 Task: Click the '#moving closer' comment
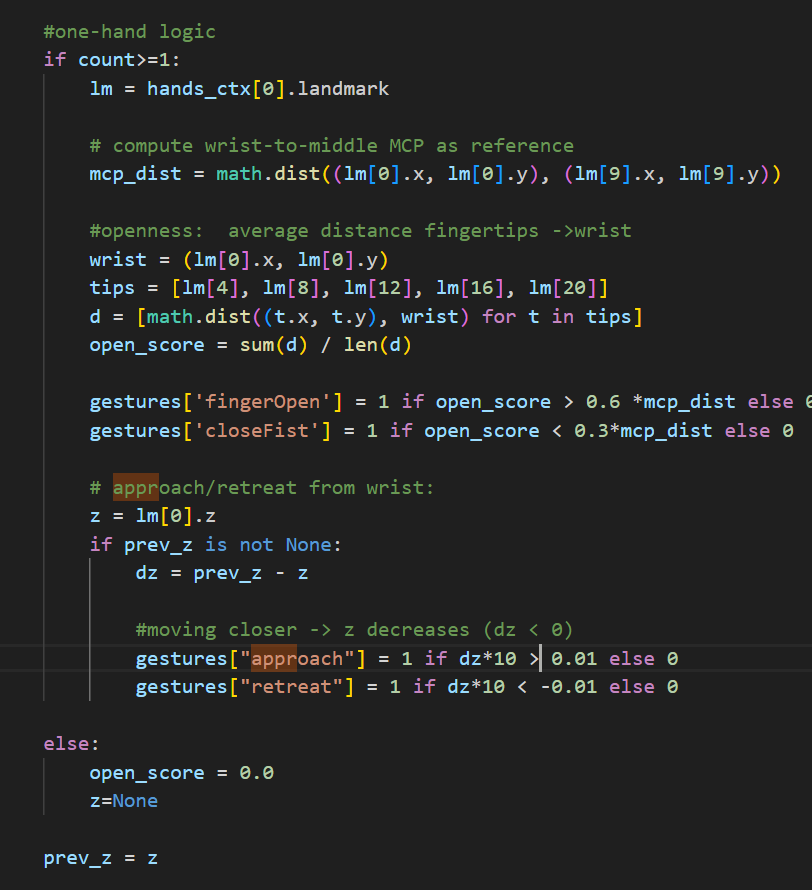(x=354, y=630)
